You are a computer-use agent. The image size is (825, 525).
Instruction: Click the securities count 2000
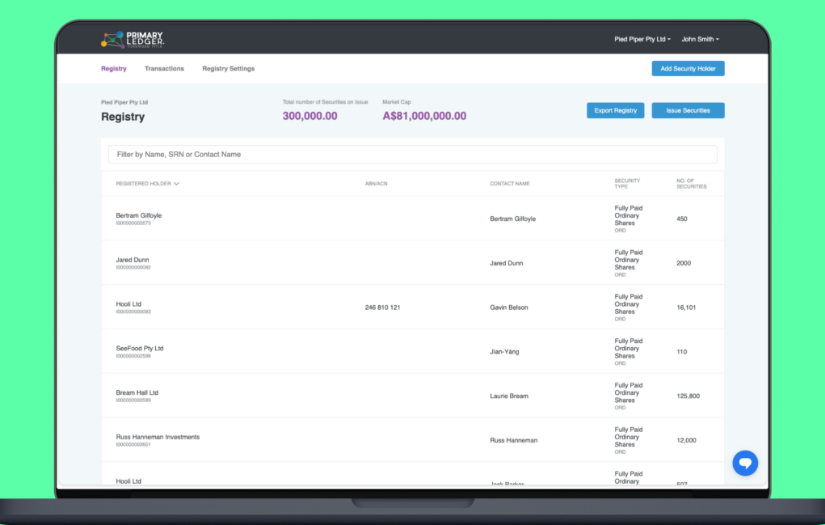click(683, 263)
